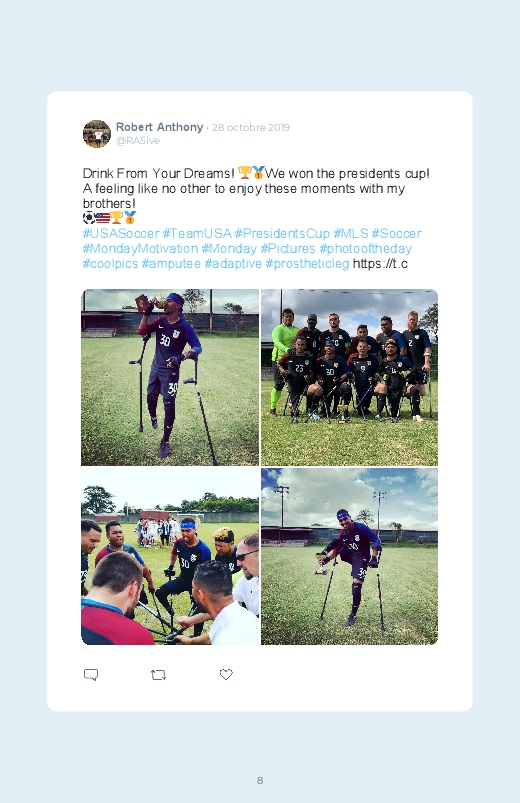View the team huddle photo
The height and width of the screenshot is (803, 520).
point(170,556)
